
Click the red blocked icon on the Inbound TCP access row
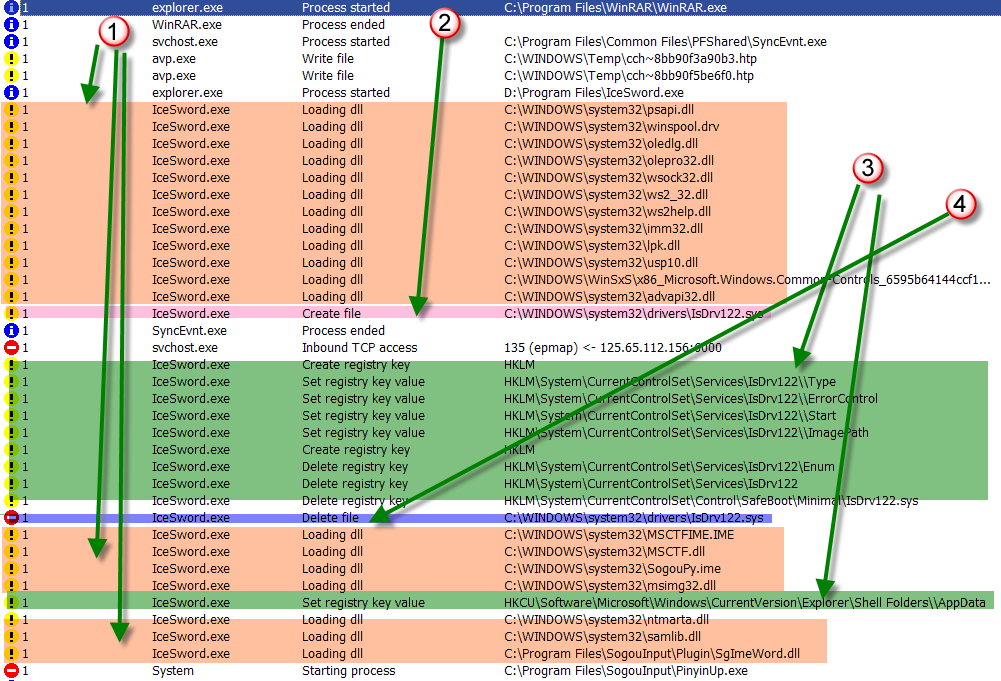(x=11, y=348)
